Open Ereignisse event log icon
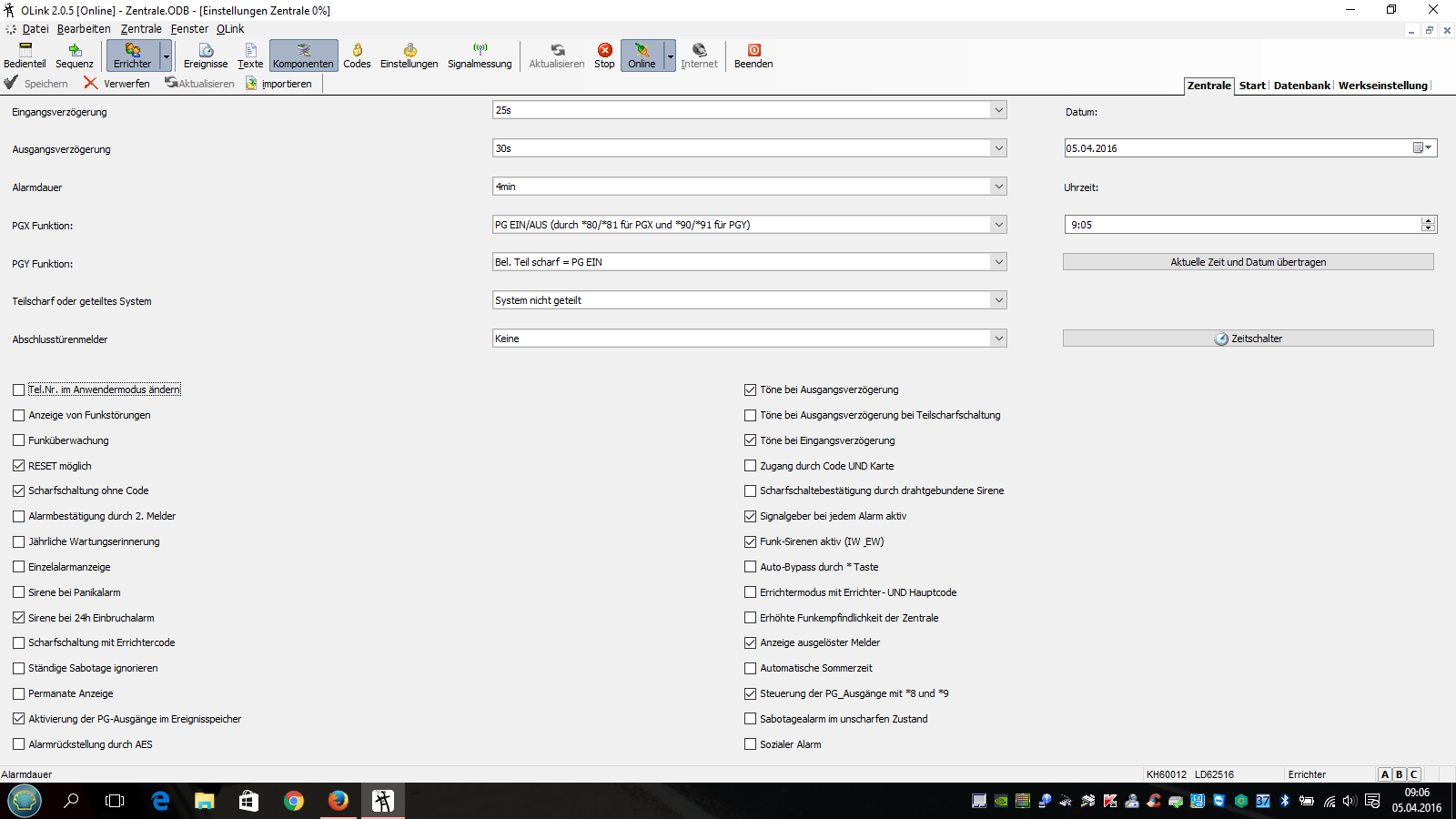1456x819 pixels. click(206, 55)
